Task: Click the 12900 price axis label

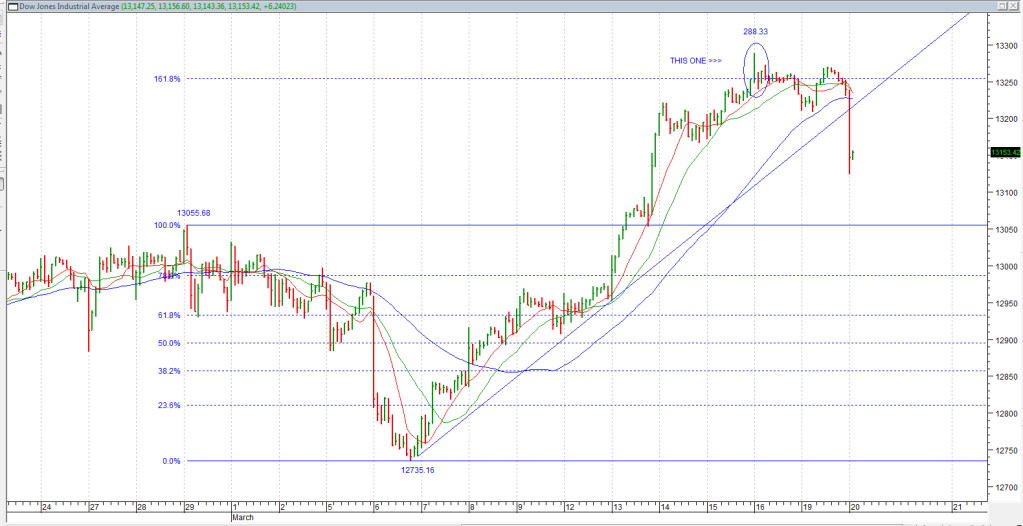Action: 1005,340
